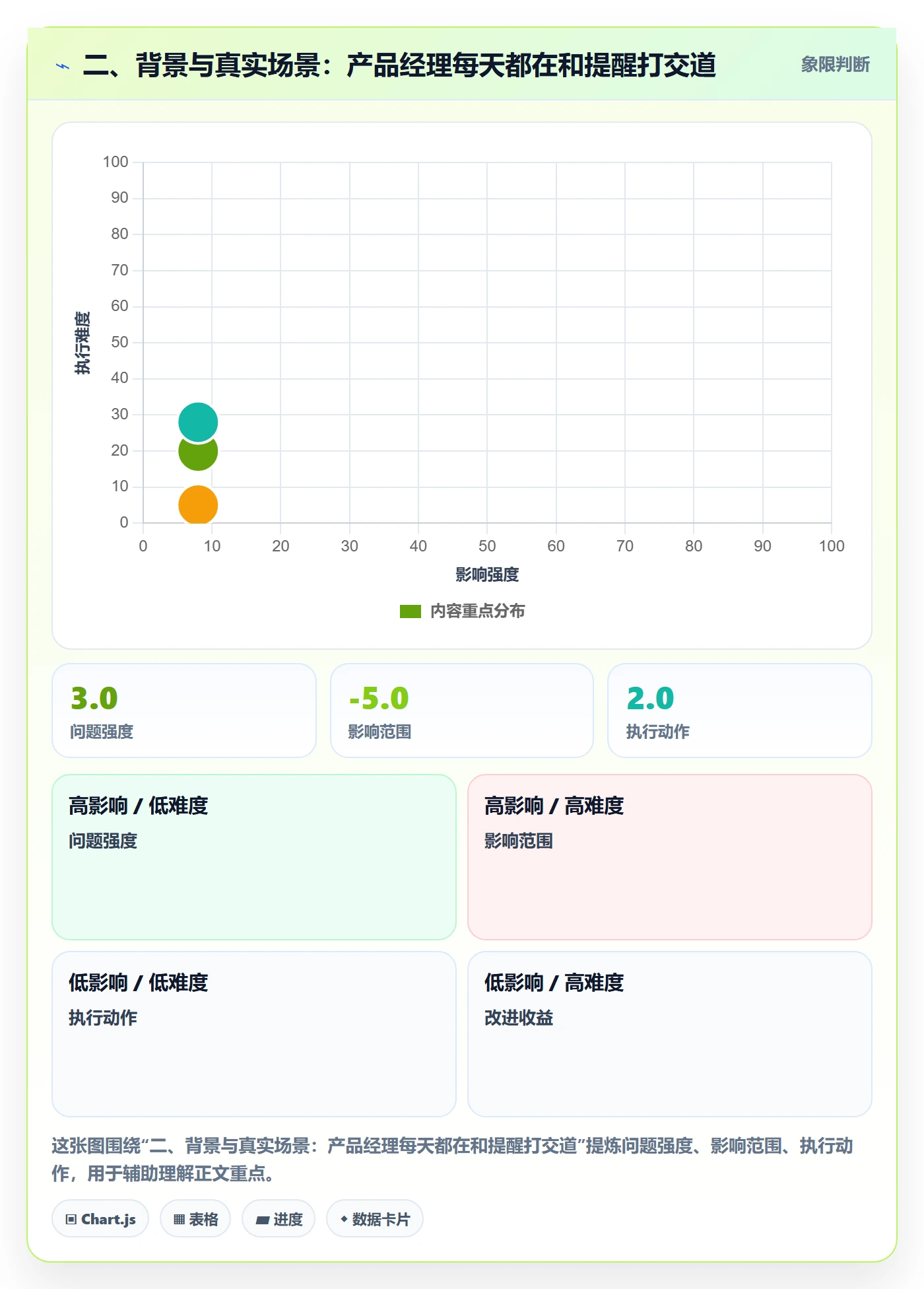Screen dimensions: 924x1289
Task: Click the 表格 tag chip
Action: [x=195, y=1219]
